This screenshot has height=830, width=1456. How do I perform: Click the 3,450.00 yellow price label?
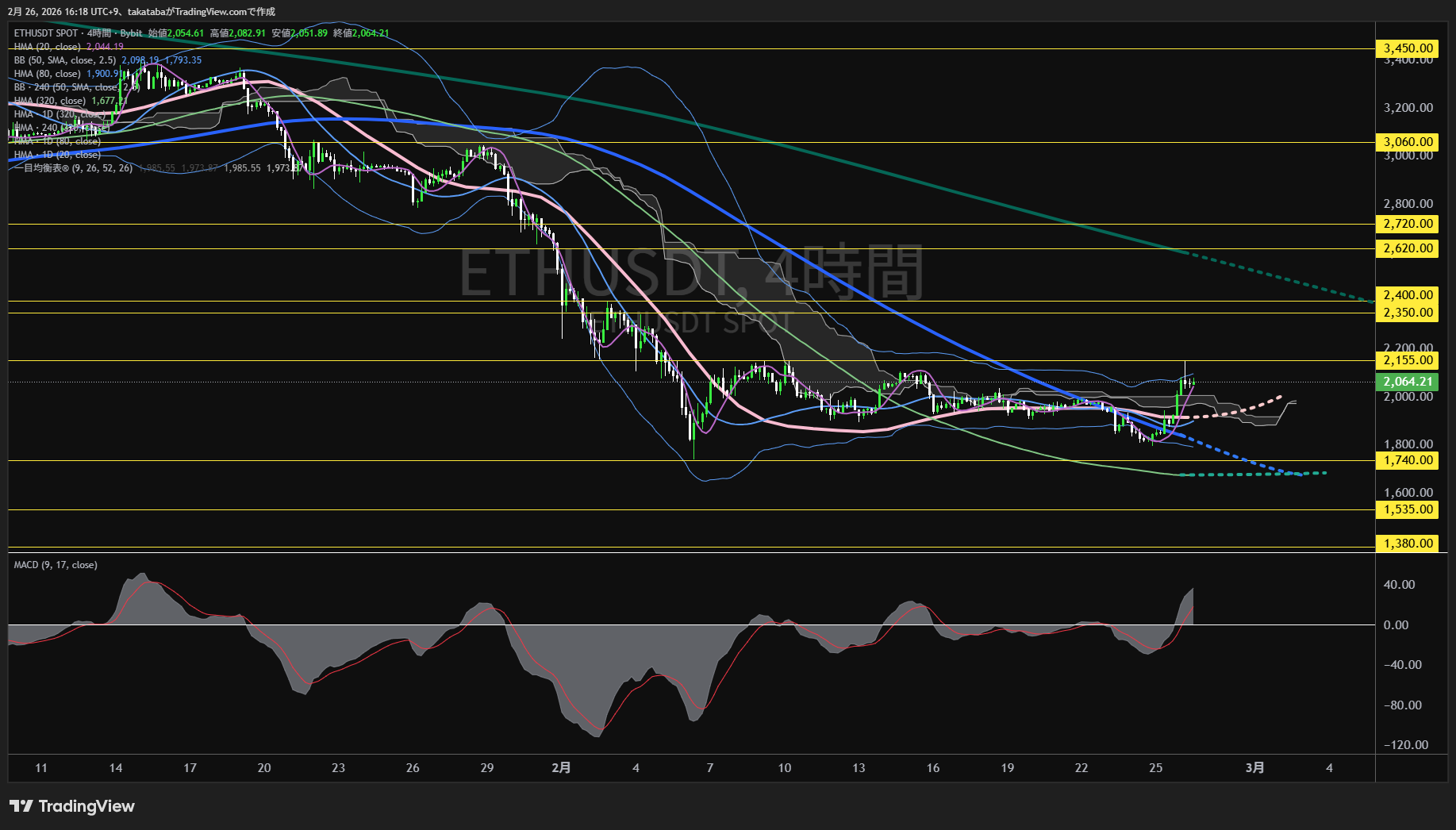1408,48
